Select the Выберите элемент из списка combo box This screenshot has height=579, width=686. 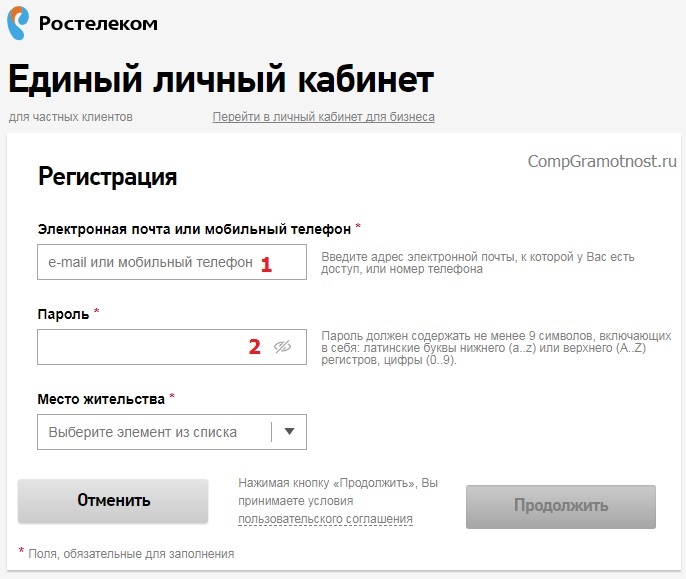[172, 432]
